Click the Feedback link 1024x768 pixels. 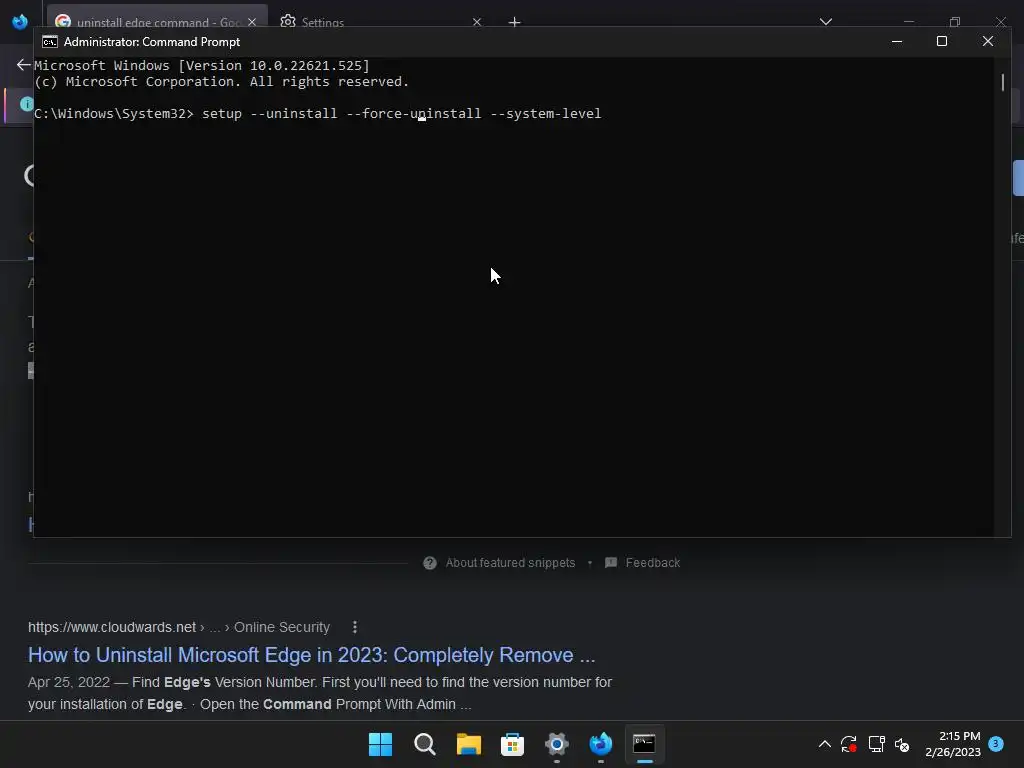coord(652,563)
